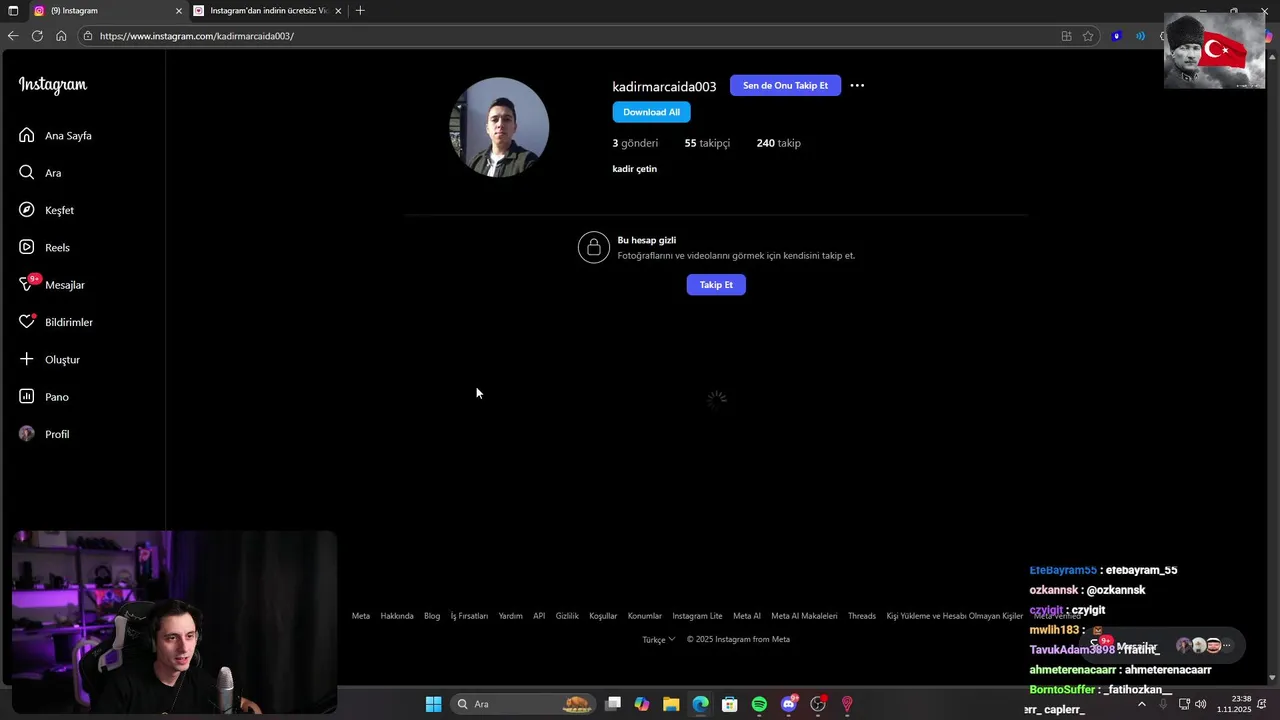Open Ana Sayfa home icon in sidebar
Image resolution: width=1280 pixels, height=720 pixels.
[x=27, y=135]
